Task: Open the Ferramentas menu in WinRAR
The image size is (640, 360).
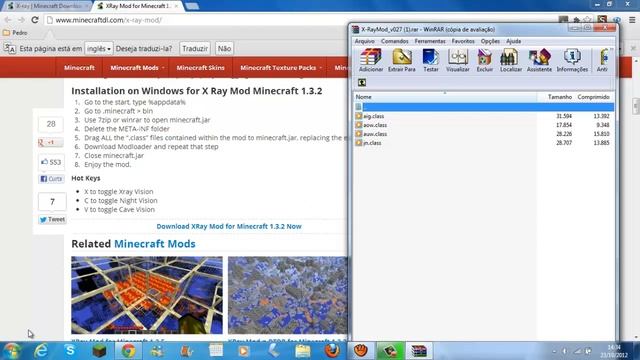Action: click(430, 41)
